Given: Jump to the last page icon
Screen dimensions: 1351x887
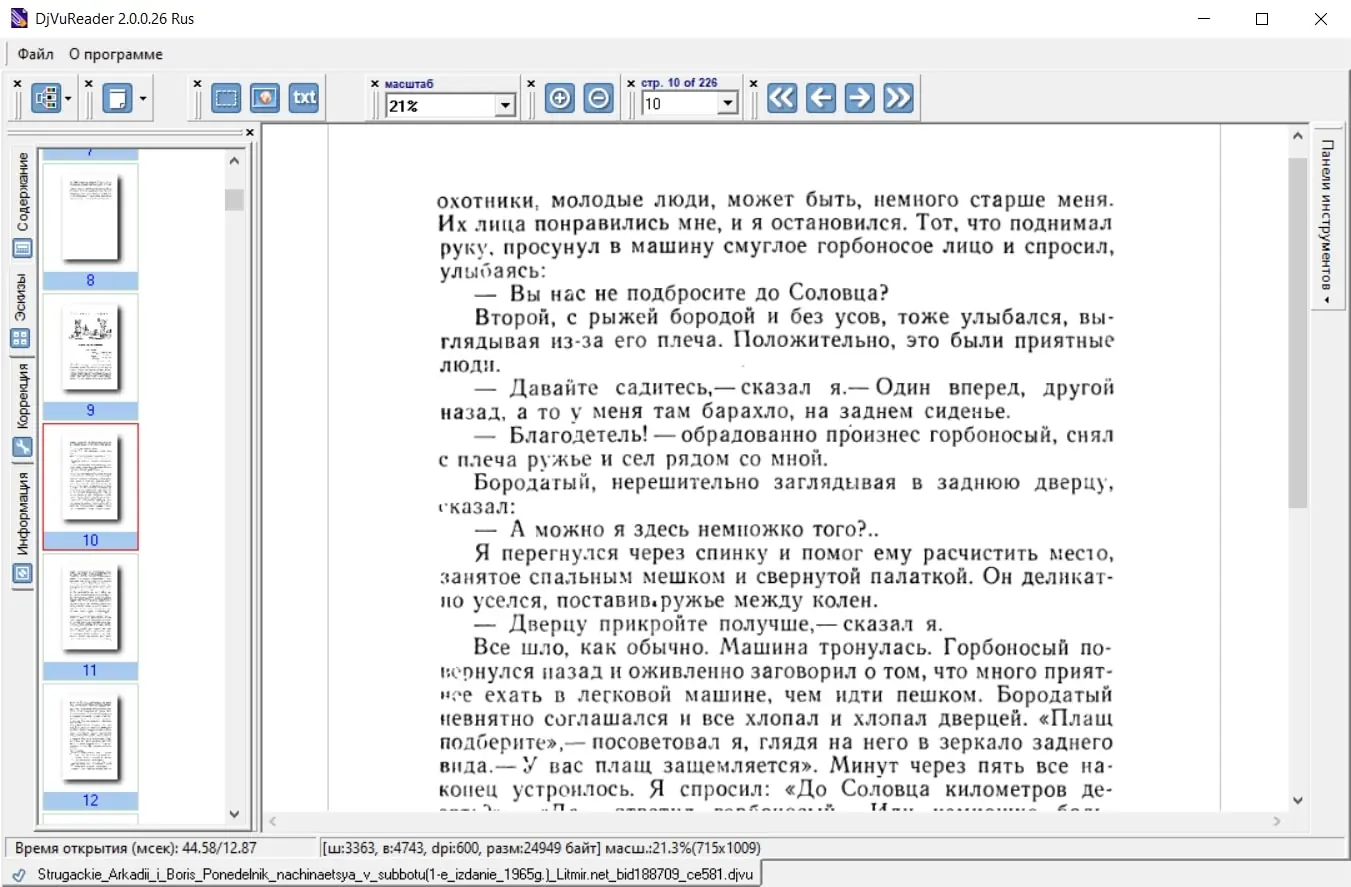Looking at the screenshot, I should [x=898, y=98].
